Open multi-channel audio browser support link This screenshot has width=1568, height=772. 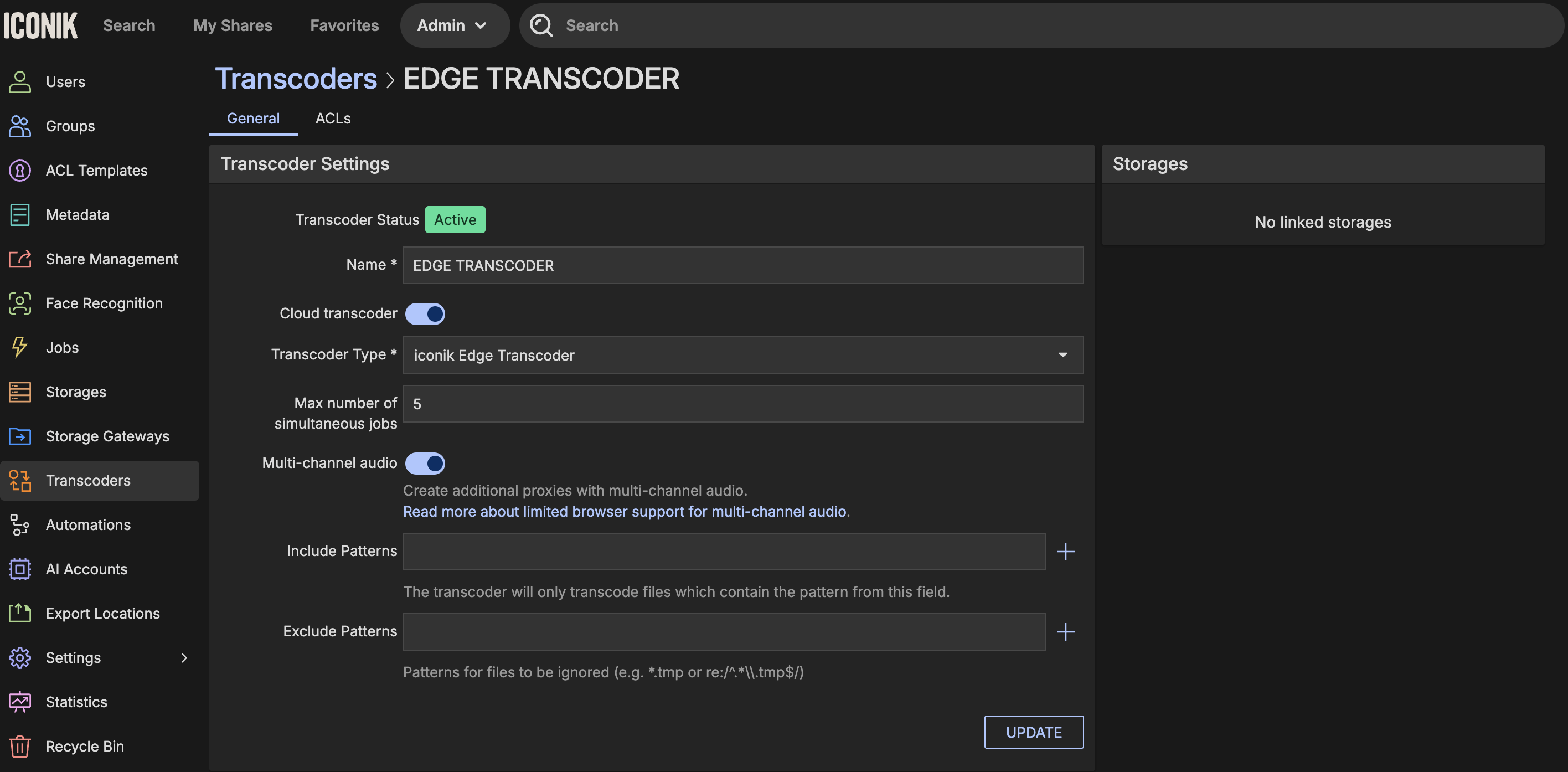point(624,511)
